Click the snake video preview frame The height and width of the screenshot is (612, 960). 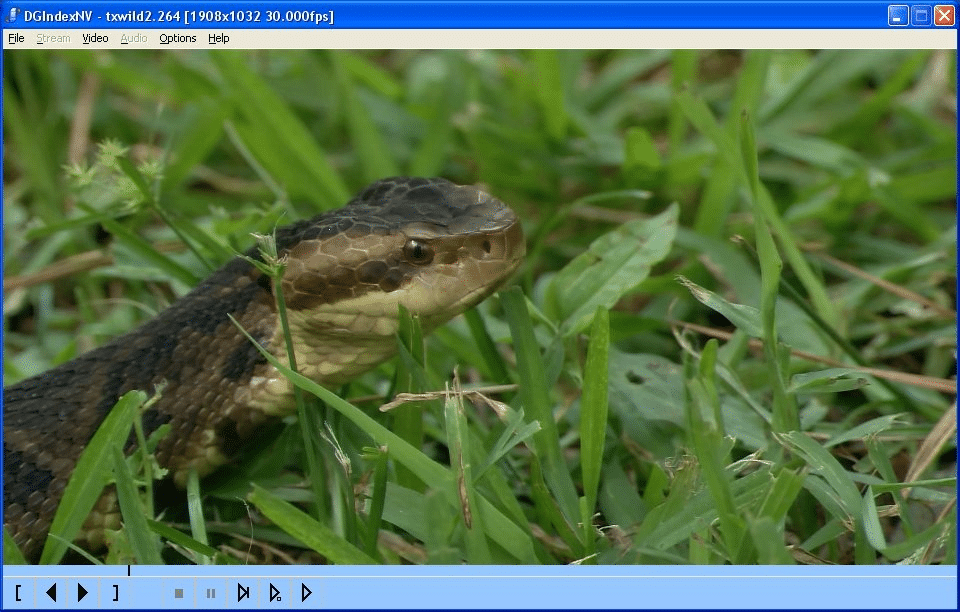479,307
